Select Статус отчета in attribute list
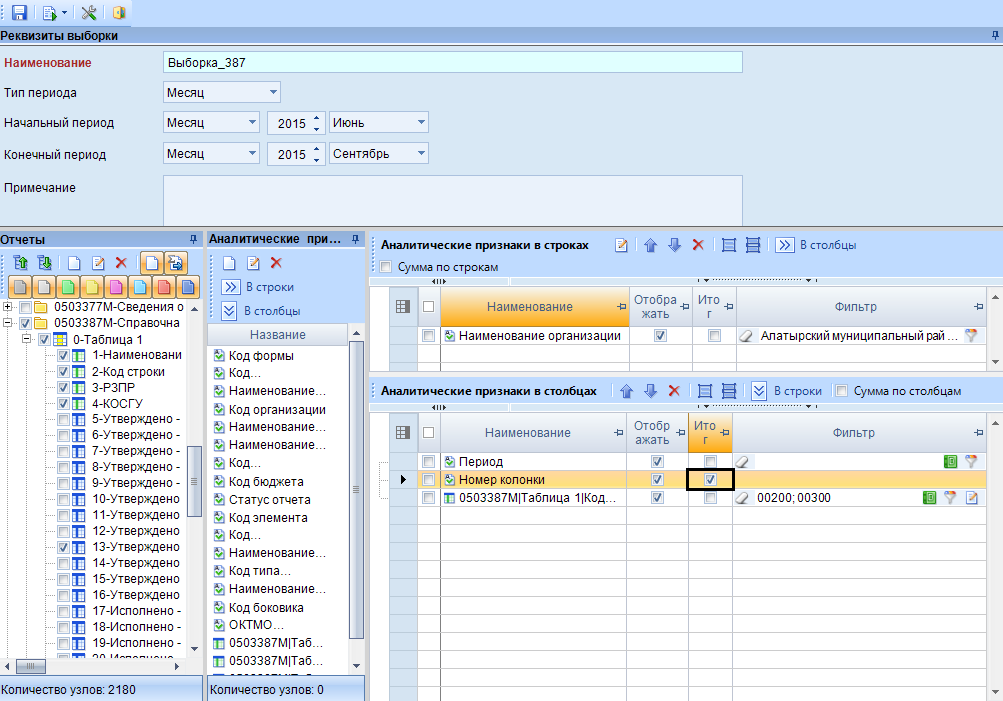Screen dimensions: 1003x701 pos(269,500)
